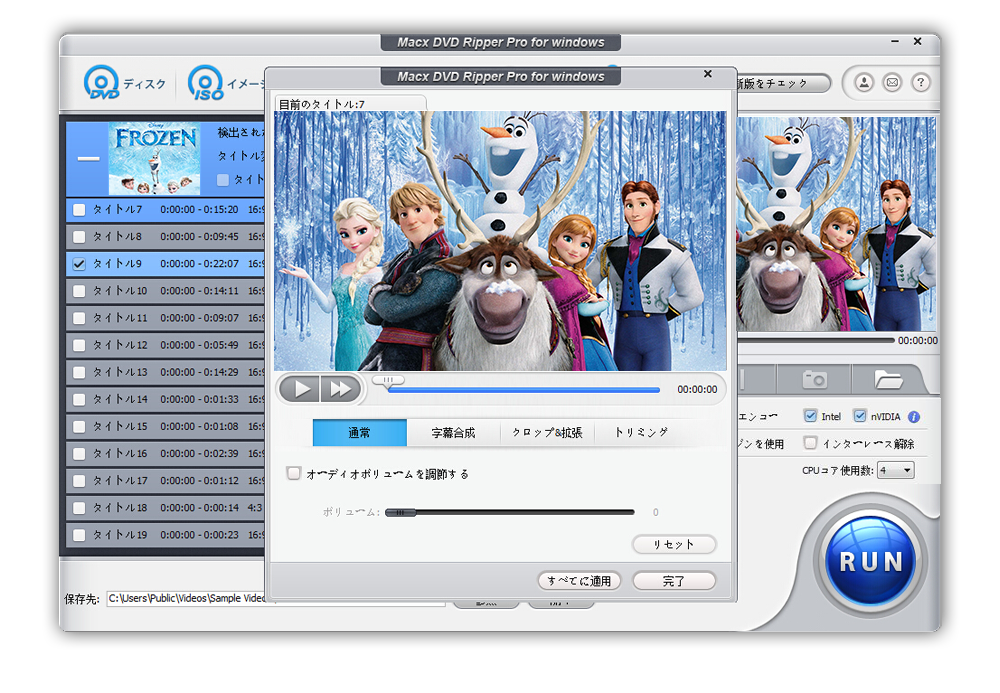Toggle the nVIDIA hardware encoder checkbox
Viewport: 1000px width, 693px height.
tap(860, 416)
